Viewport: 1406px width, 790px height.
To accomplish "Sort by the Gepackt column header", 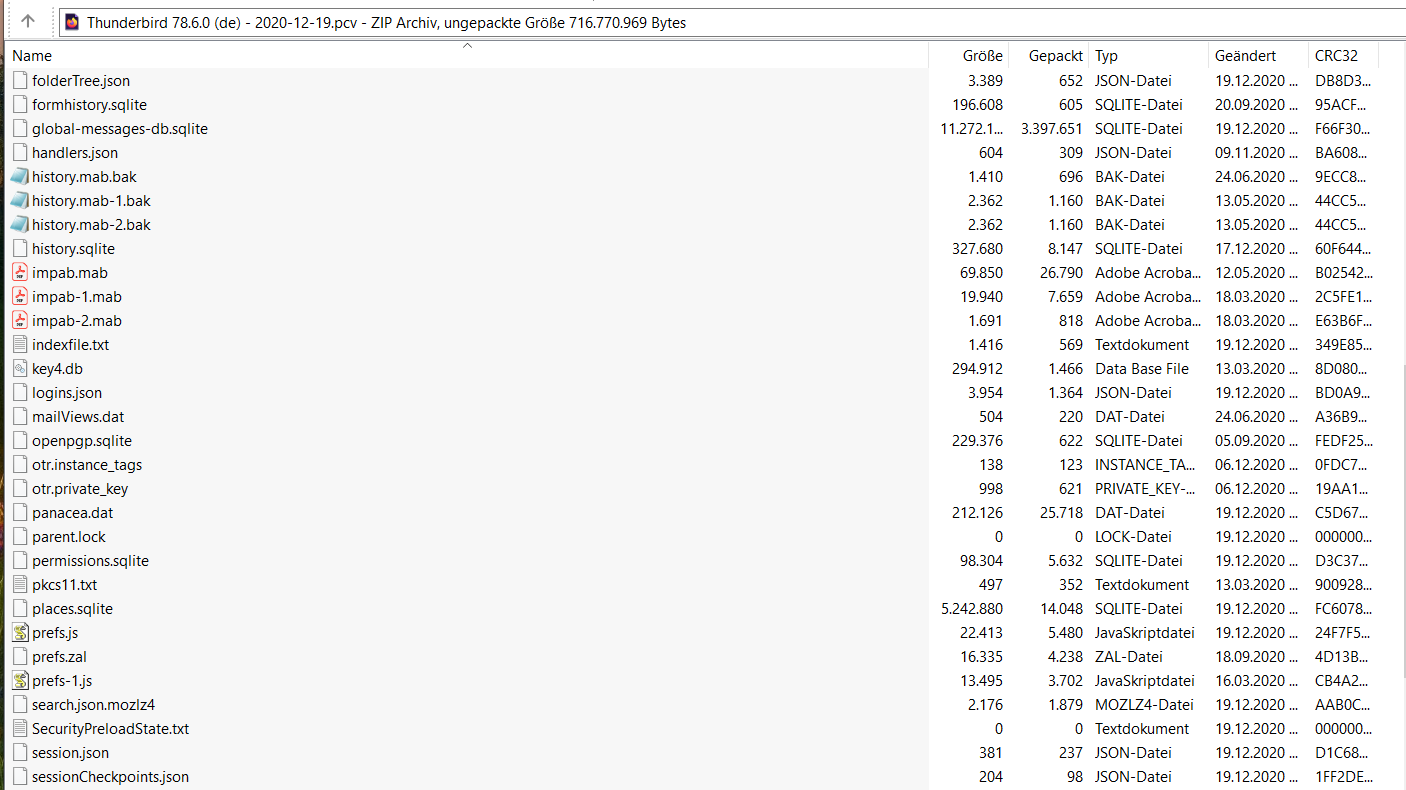I will coord(1055,56).
